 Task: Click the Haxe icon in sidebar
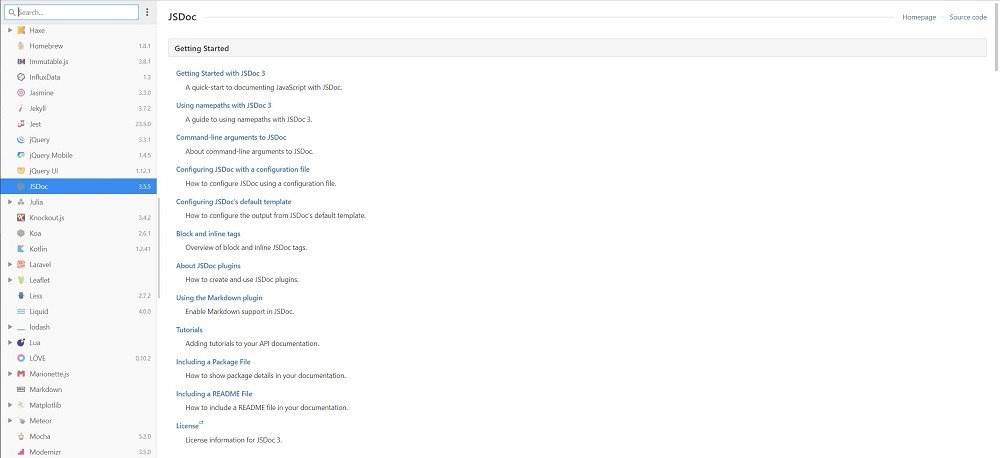coord(21,30)
